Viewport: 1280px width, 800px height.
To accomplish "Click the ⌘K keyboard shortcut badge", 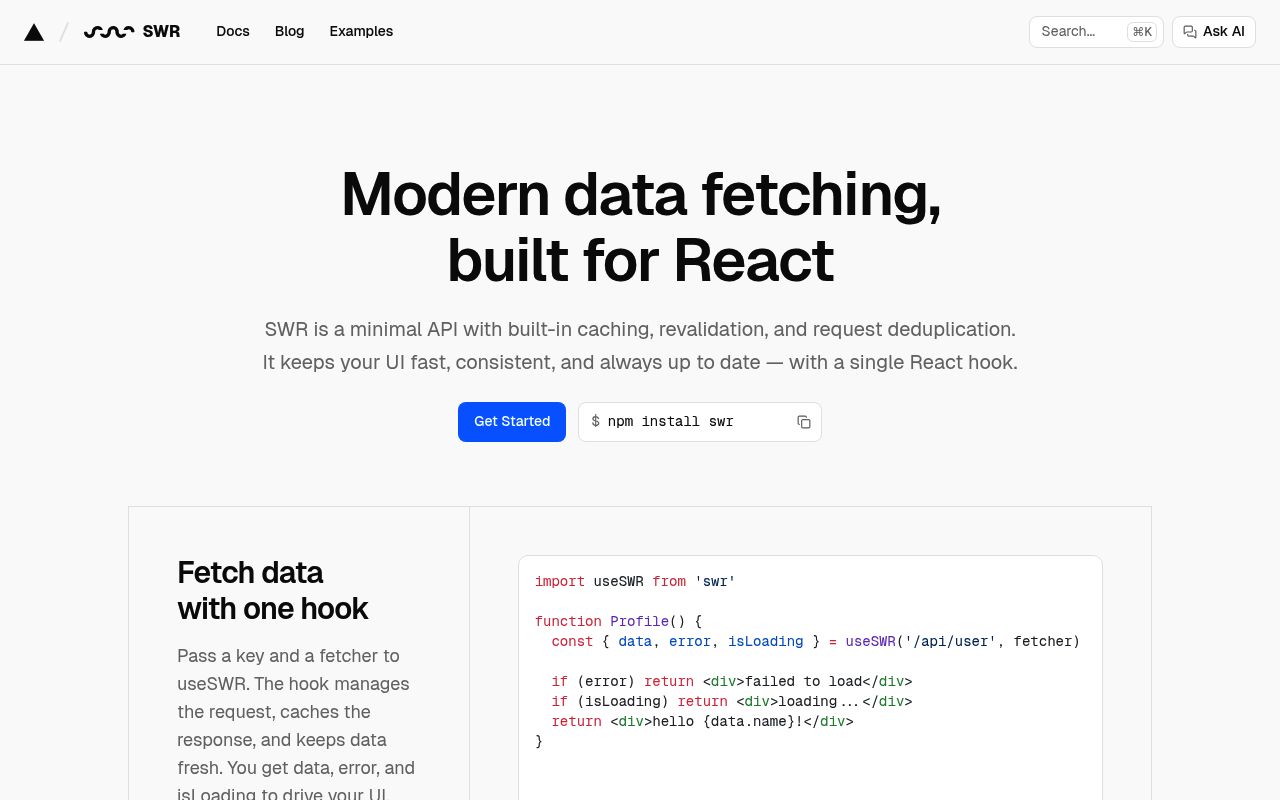I will 1141,32.
